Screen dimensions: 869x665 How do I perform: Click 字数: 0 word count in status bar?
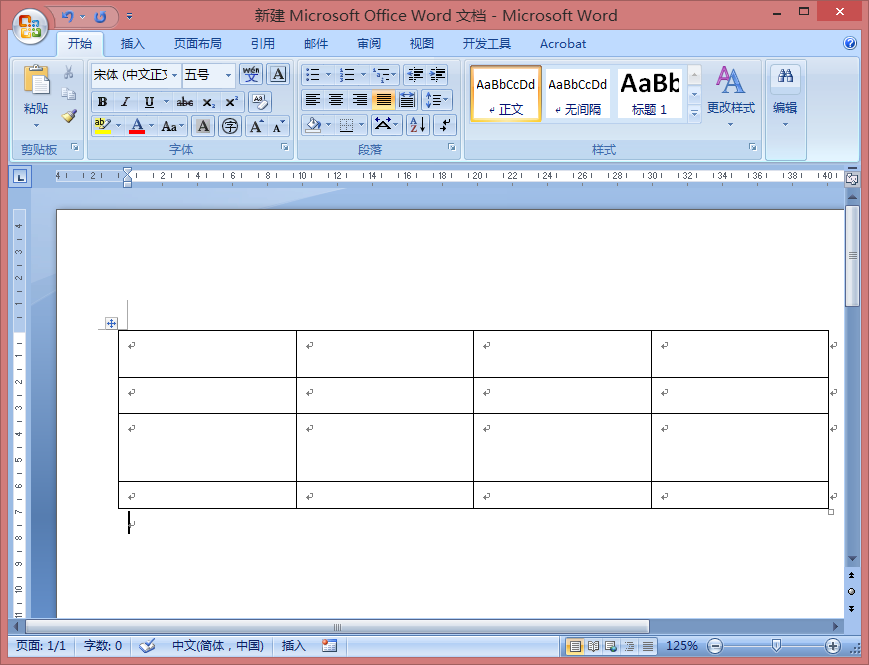(103, 646)
